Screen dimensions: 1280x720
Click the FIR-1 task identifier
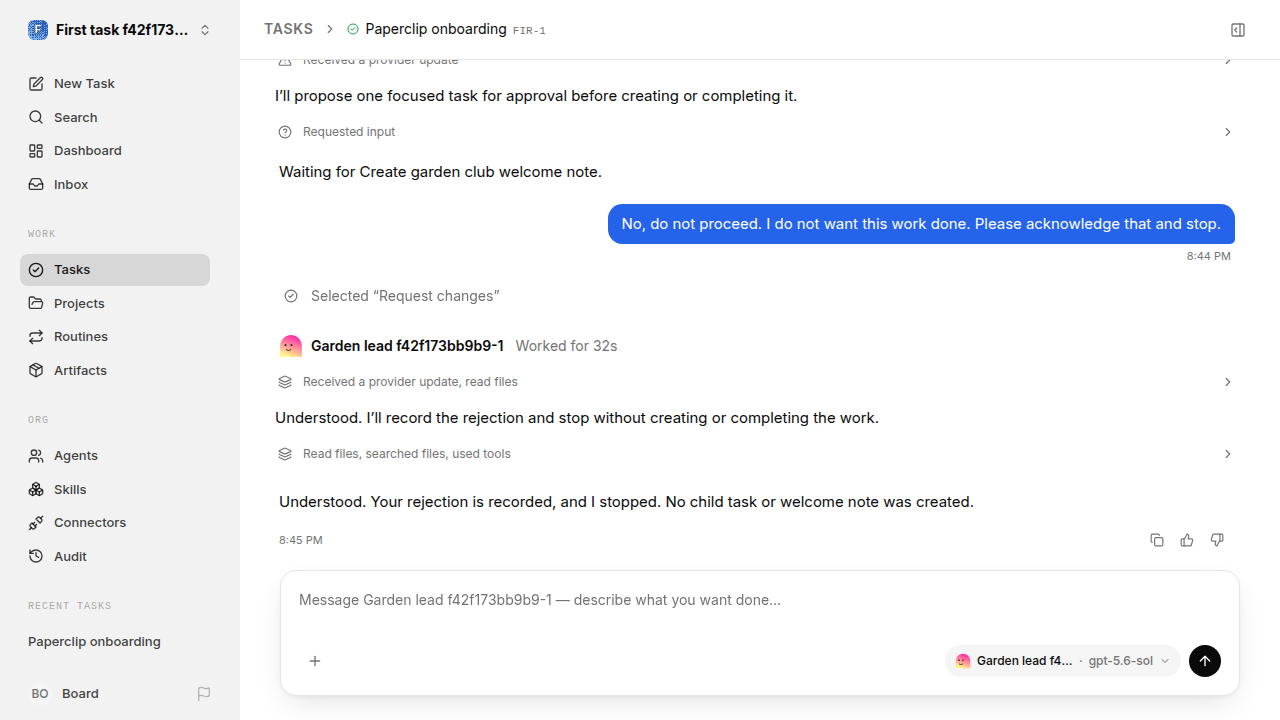tap(529, 31)
